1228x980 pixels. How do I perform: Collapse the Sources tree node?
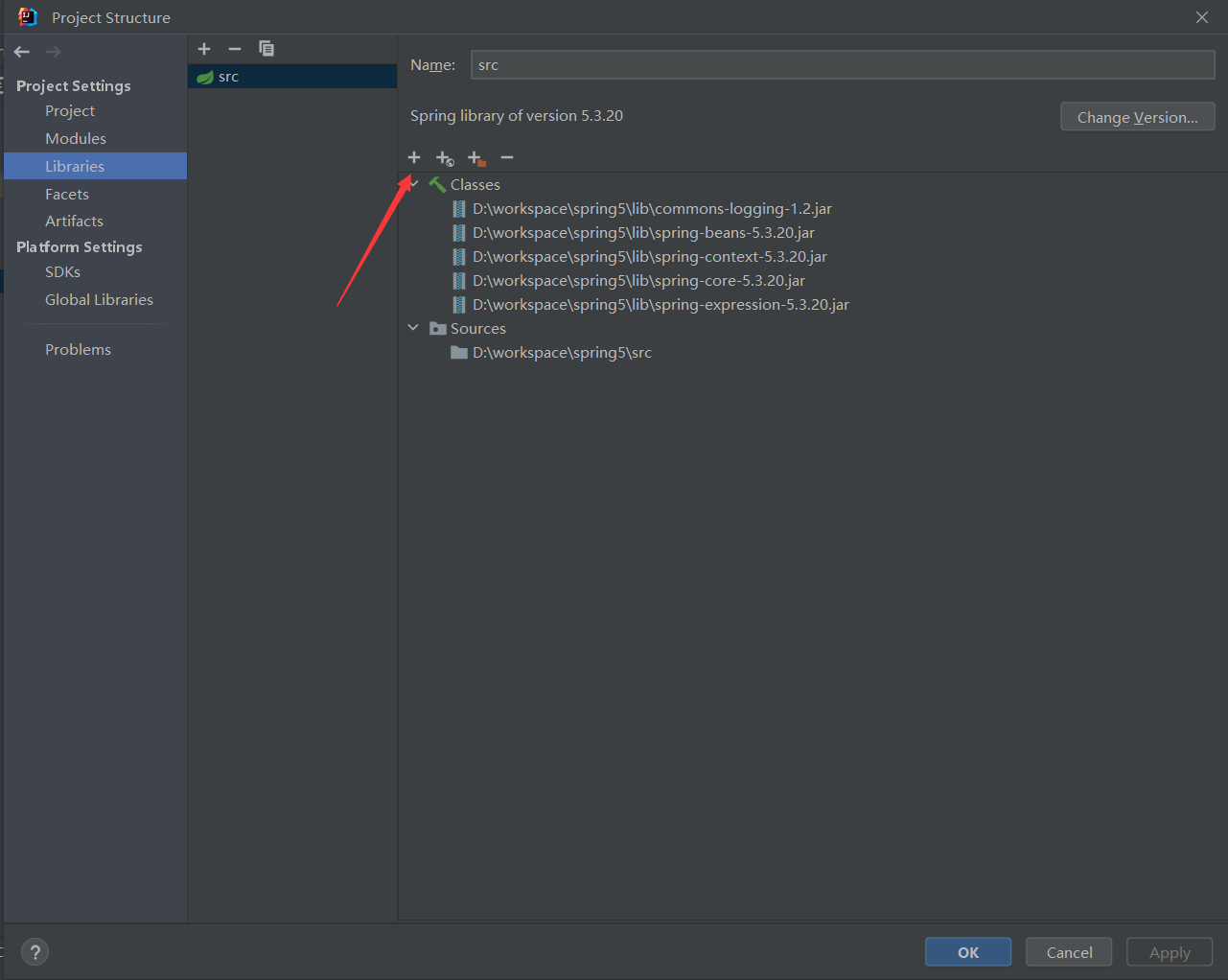pos(413,327)
